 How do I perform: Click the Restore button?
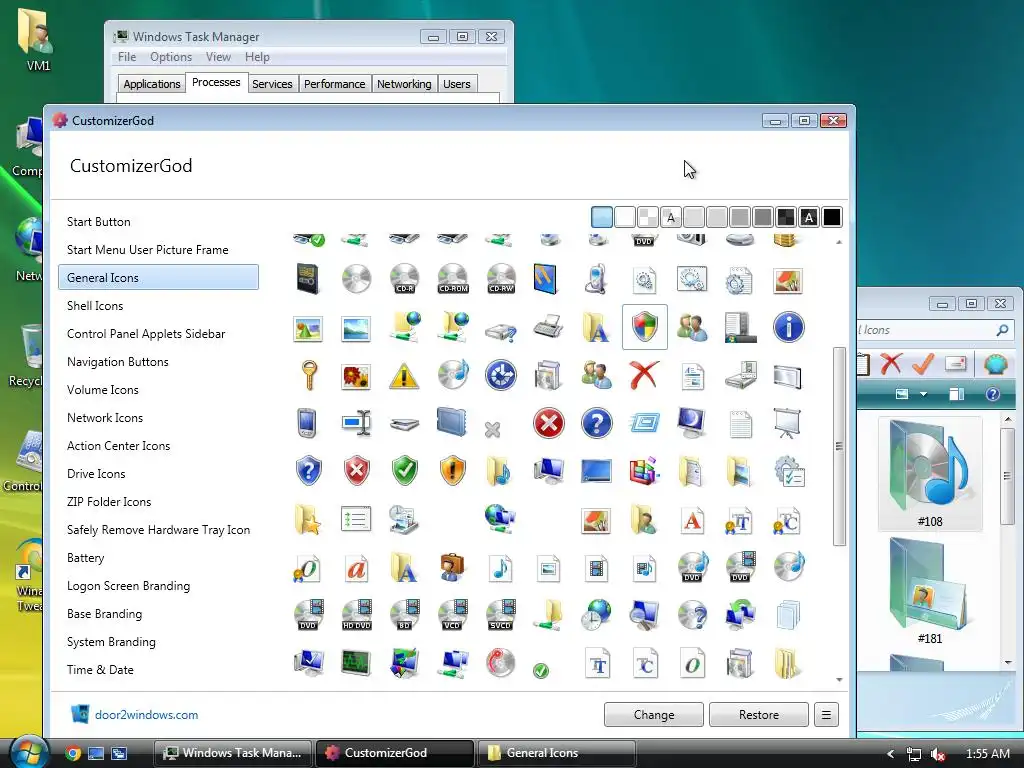pos(759,714)
